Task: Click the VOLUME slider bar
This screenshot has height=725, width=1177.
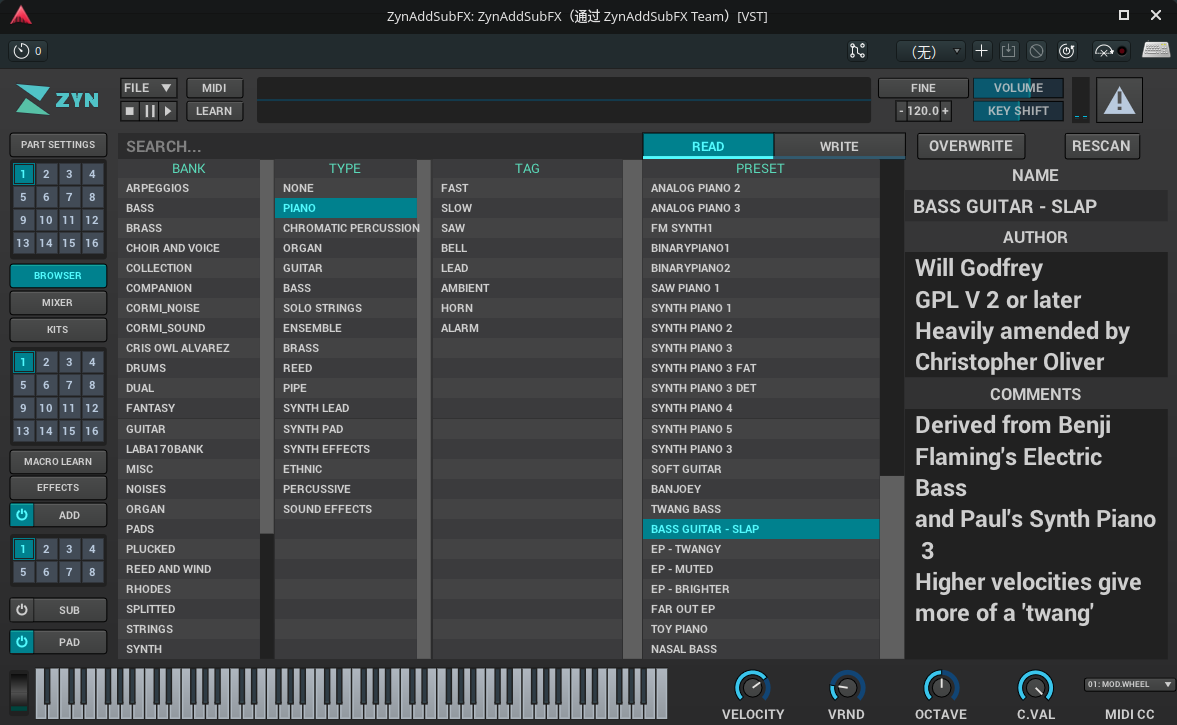Action: tap(1018, 88)
